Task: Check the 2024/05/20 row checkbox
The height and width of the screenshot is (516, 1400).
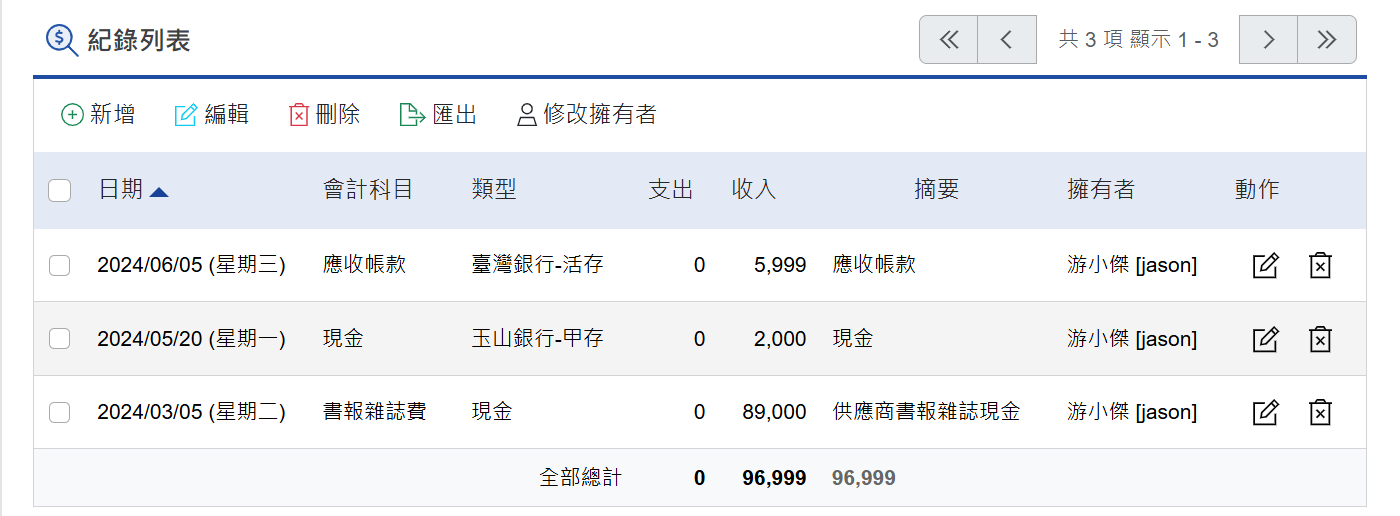Action: click(x=60, y=339)
